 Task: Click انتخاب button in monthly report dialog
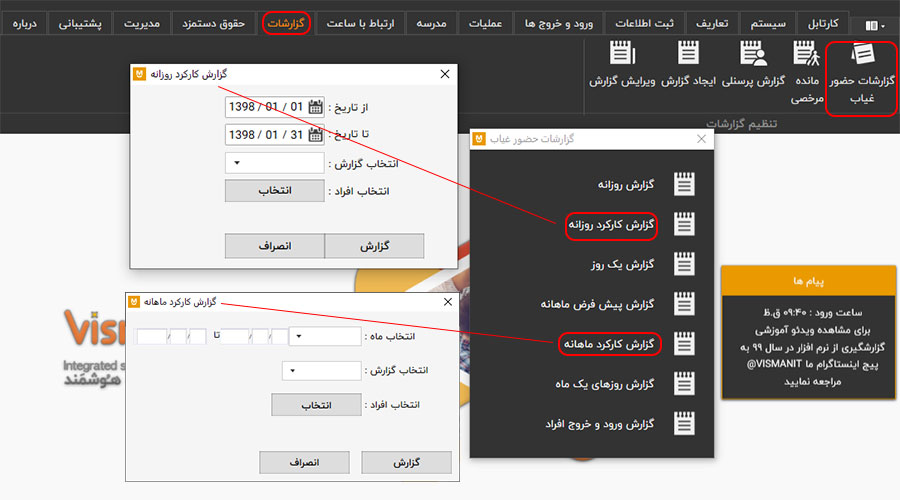click(x=316, y=405)
